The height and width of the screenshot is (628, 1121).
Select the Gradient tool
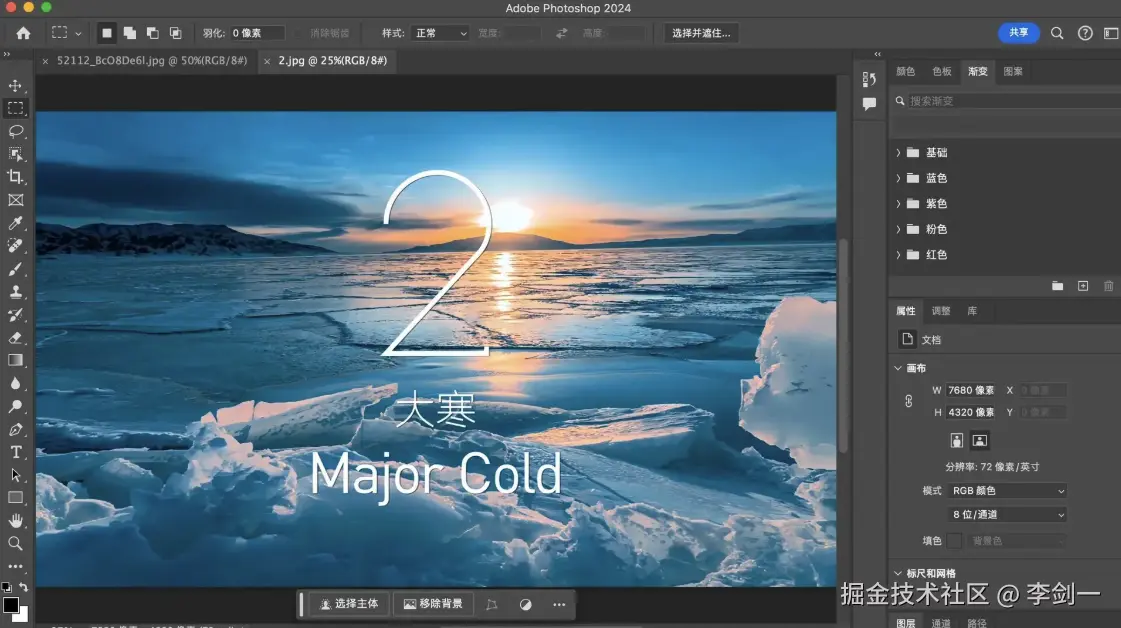coord(15,360)
